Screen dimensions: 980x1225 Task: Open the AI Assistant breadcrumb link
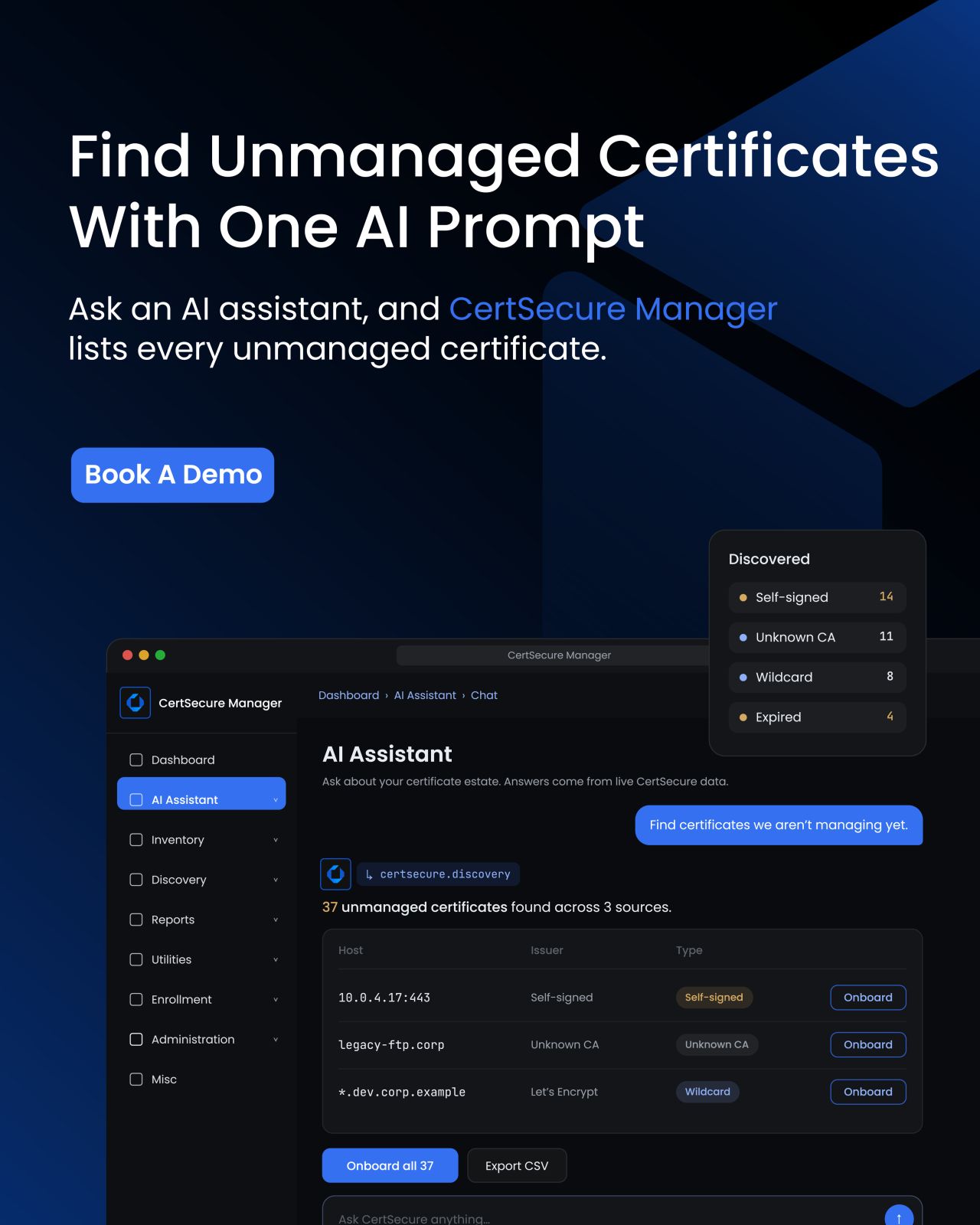coord(425,695)
